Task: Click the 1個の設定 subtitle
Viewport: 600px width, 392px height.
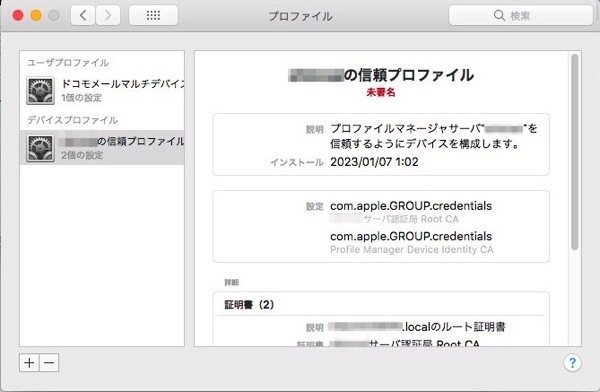Action: [82, 98]
